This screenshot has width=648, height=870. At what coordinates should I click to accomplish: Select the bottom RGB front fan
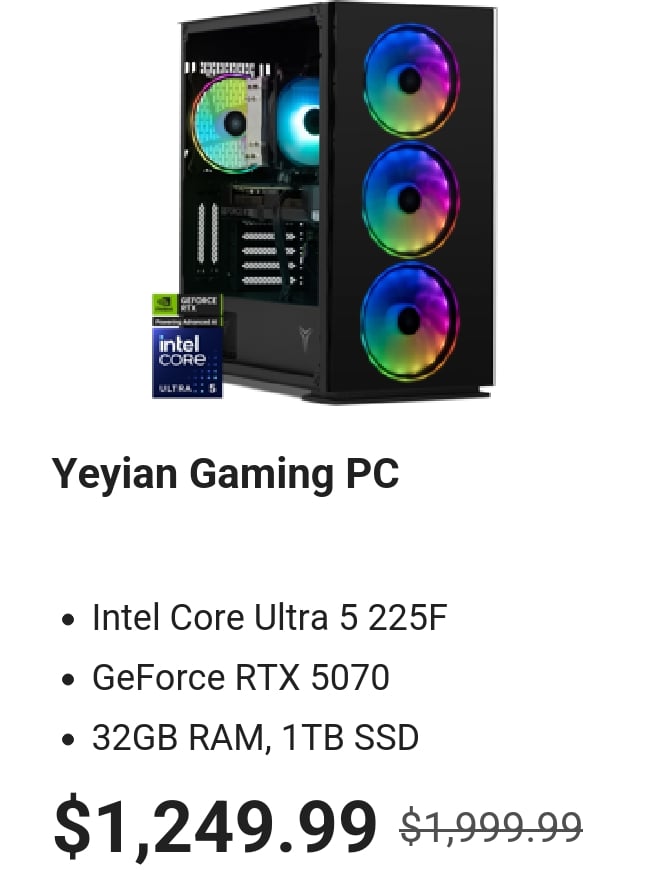[410, 321]
